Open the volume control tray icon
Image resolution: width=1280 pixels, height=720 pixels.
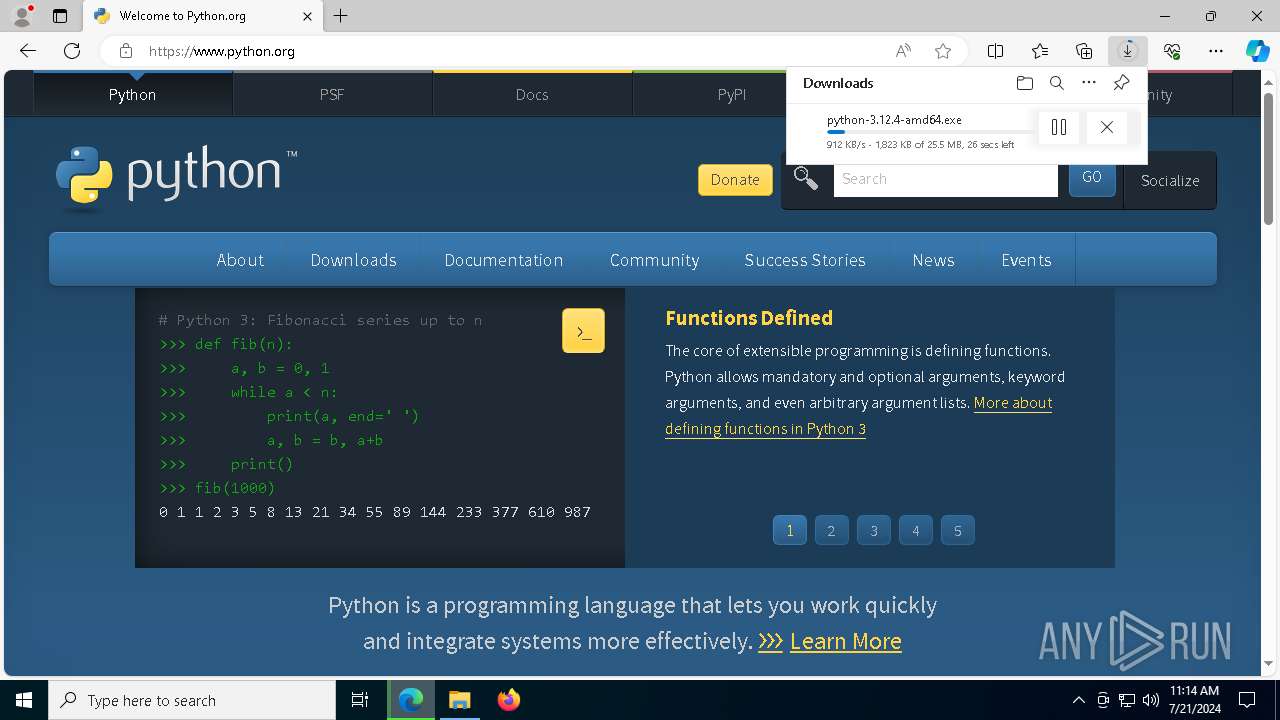(1150, 700)
